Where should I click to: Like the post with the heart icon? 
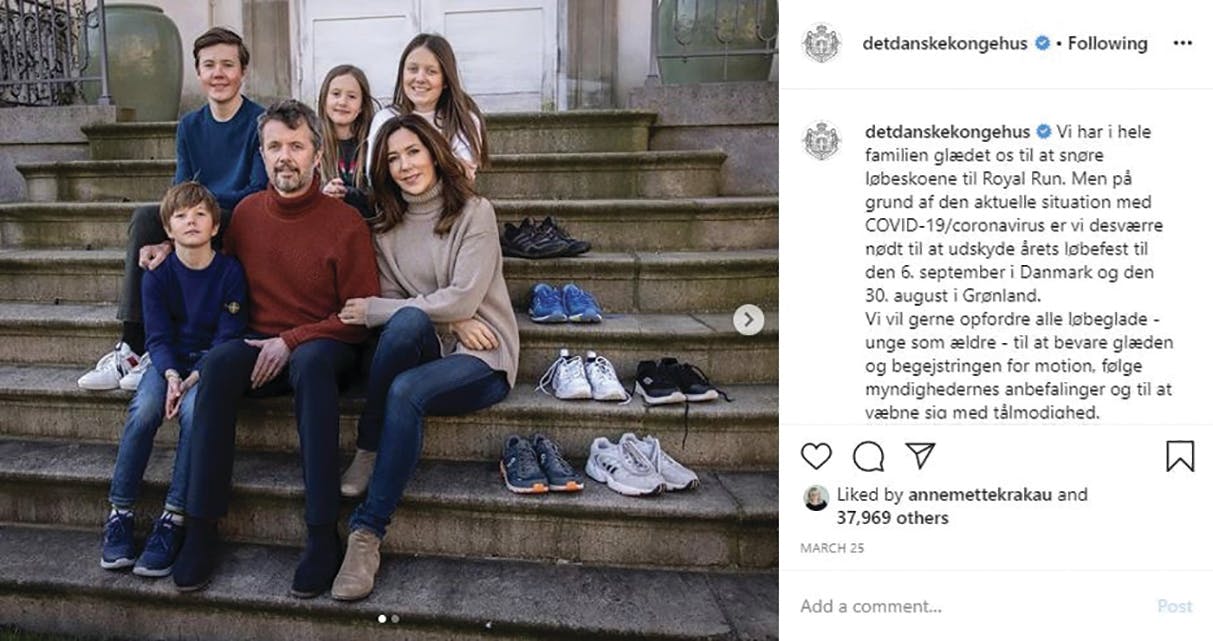[816, 456]
